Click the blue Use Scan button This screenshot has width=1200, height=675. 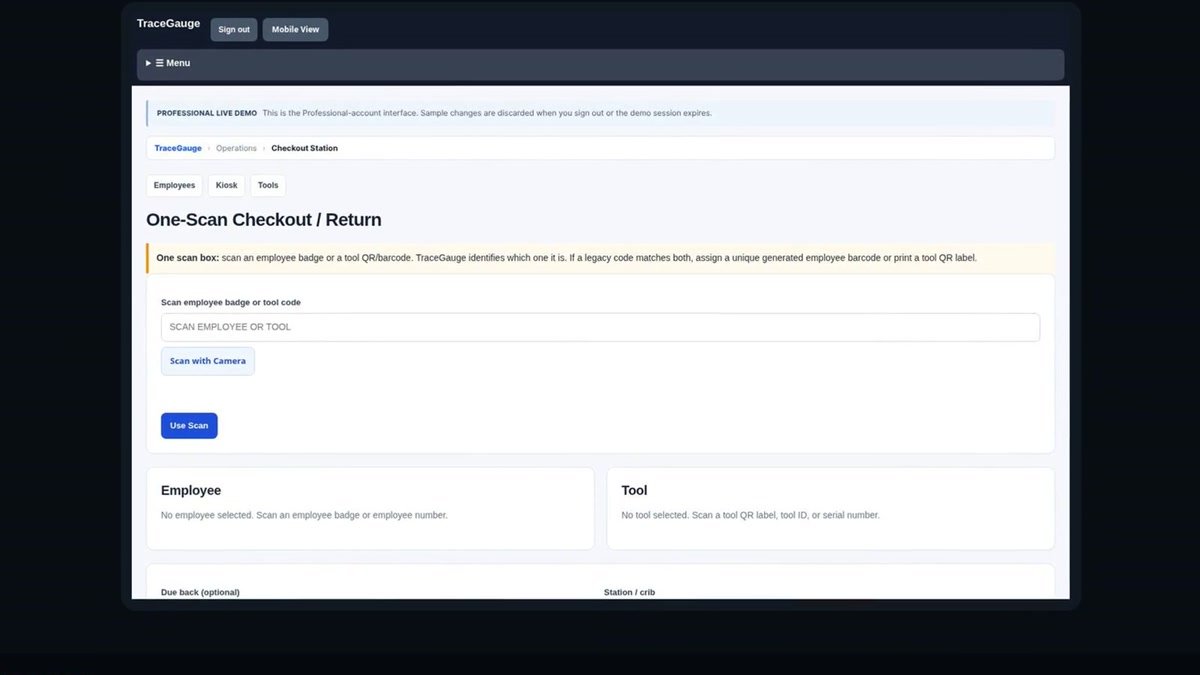tap(189, 426)
